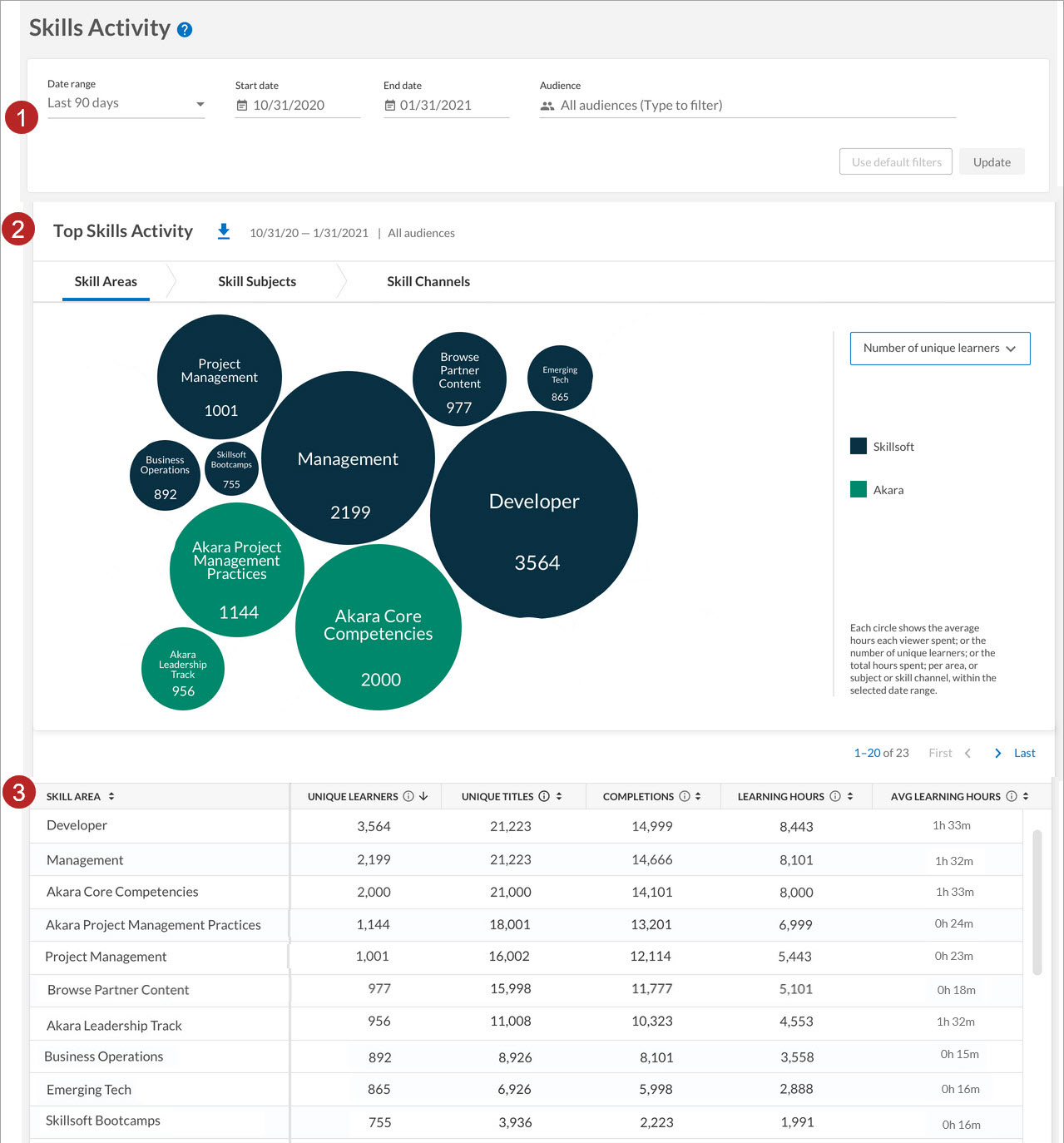
Task: Jump to the Last page link
Action: pyautogui.click(x=1024, y=753)
